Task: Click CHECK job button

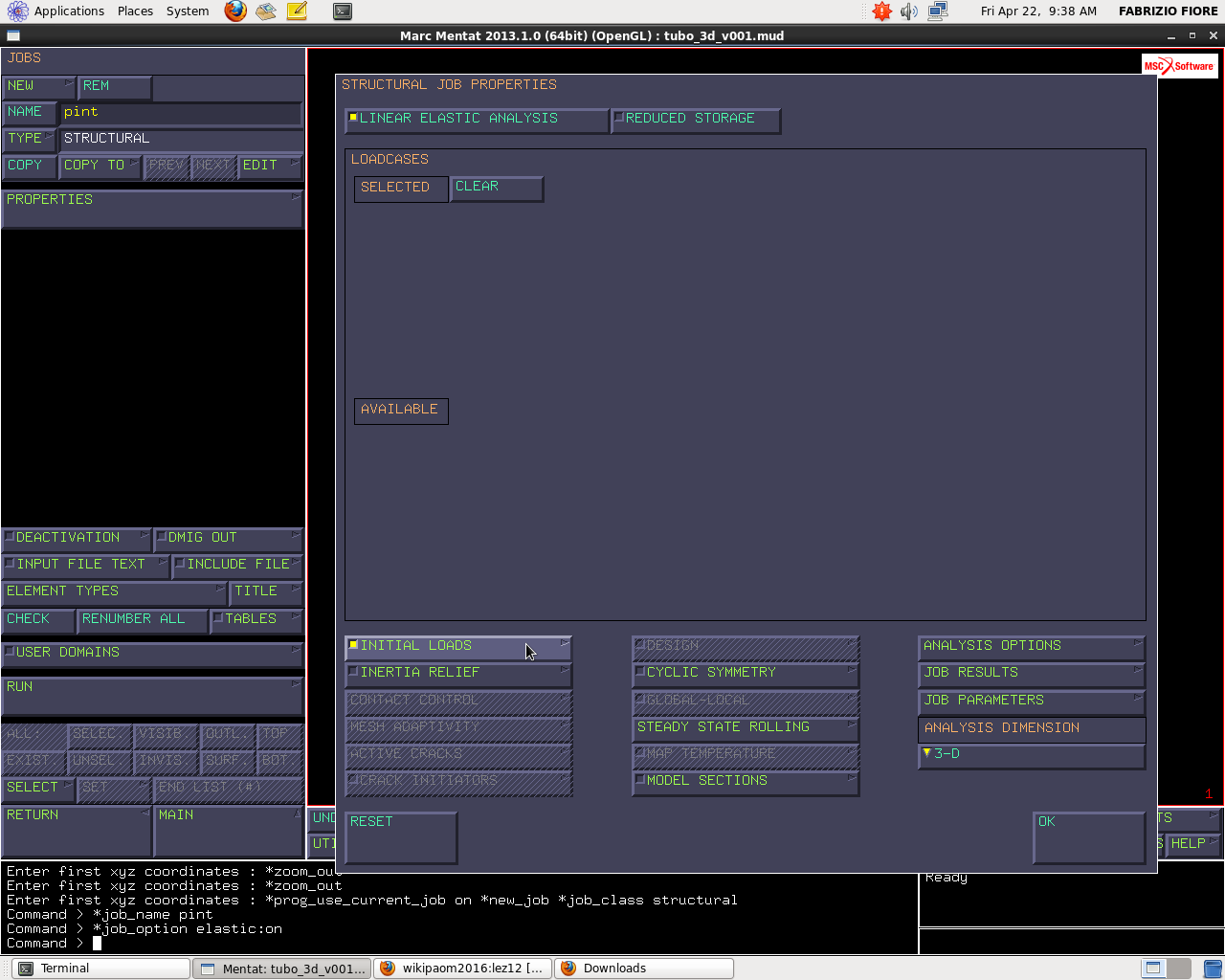Action: pyautogui.click(x=38, y=620)
